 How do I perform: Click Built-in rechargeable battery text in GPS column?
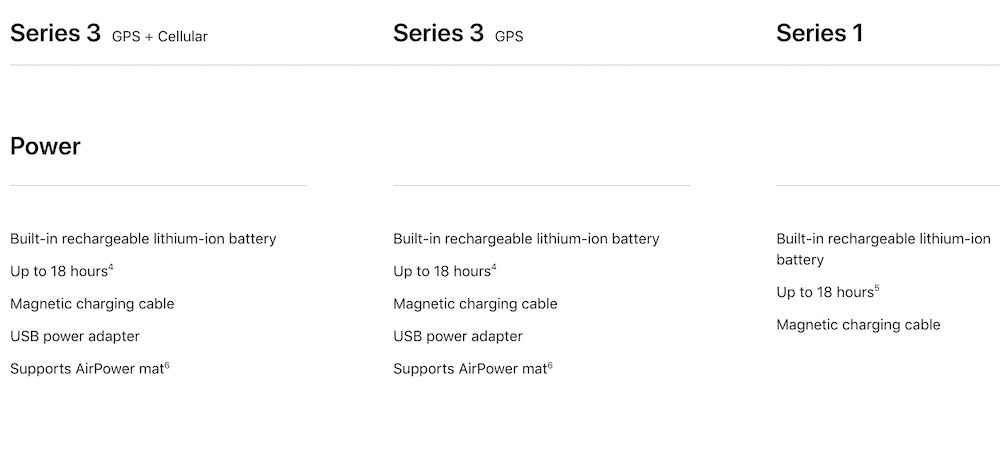pyautogui.click(x=526, y=239)
